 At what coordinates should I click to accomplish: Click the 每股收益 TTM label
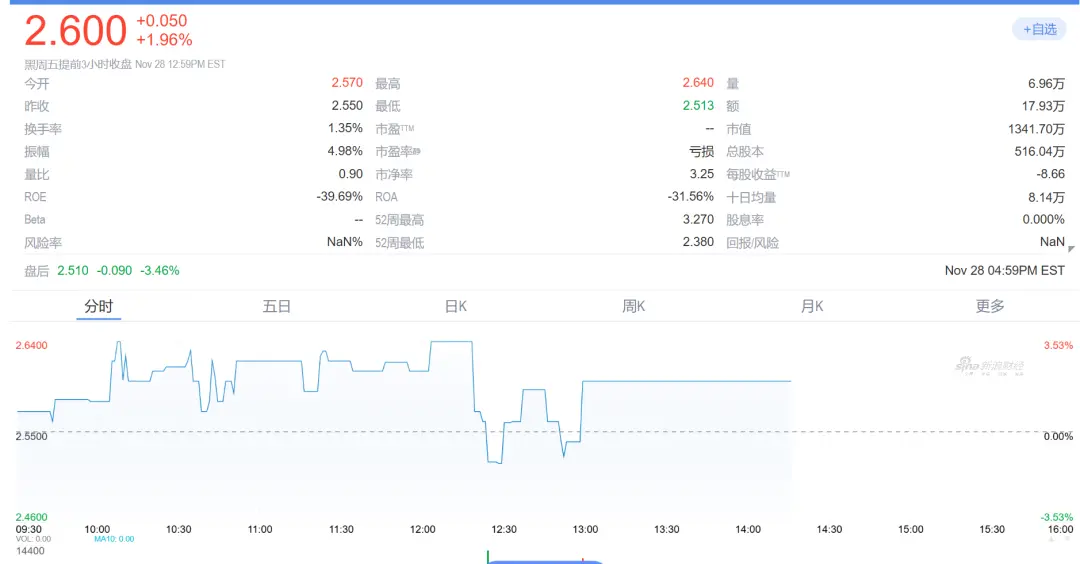click(757, 174)
